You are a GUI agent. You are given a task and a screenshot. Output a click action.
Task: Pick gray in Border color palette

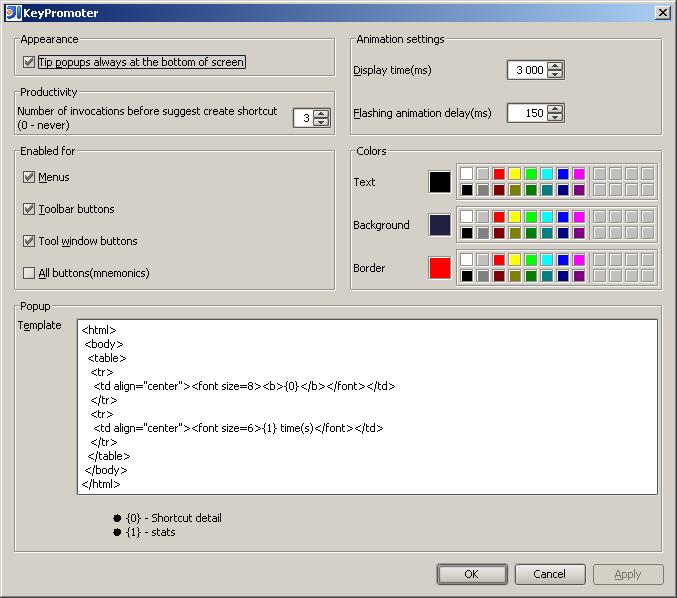[483, 276]
